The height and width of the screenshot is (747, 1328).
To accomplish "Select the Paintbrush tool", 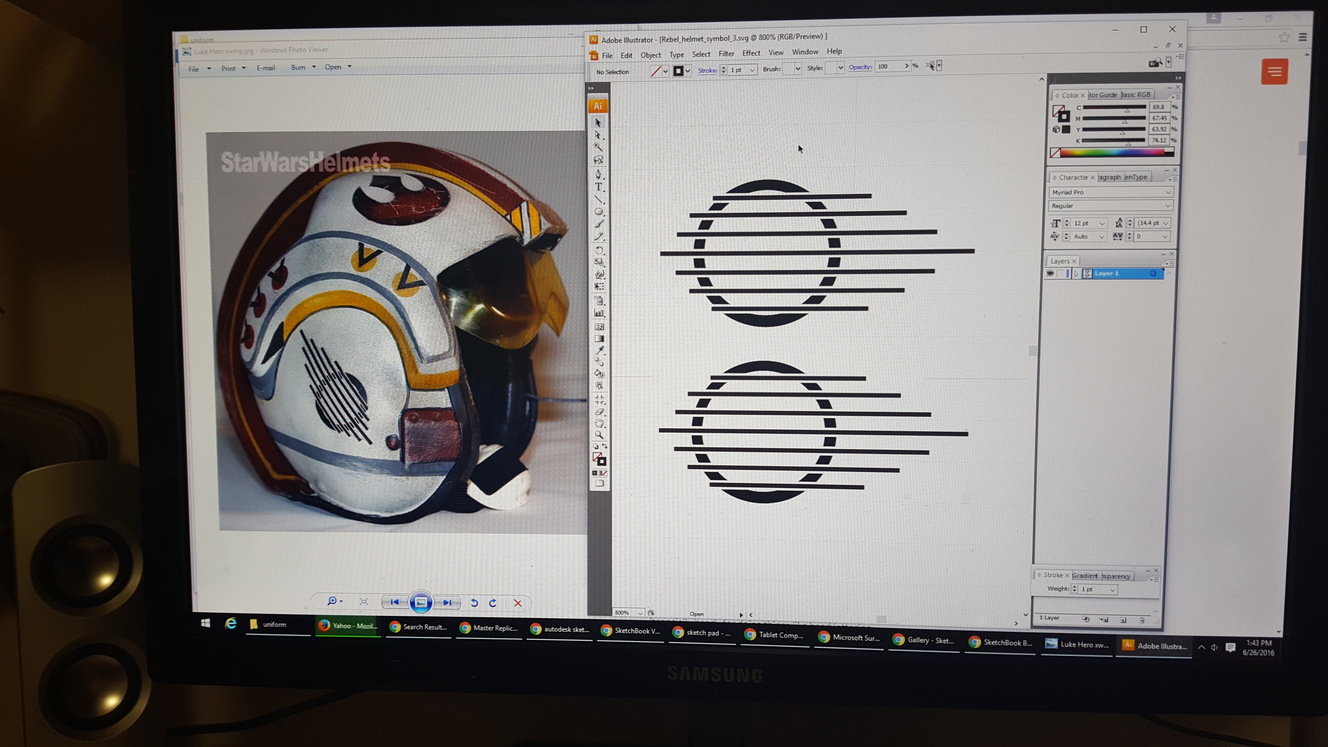I will tap(598, 223).
